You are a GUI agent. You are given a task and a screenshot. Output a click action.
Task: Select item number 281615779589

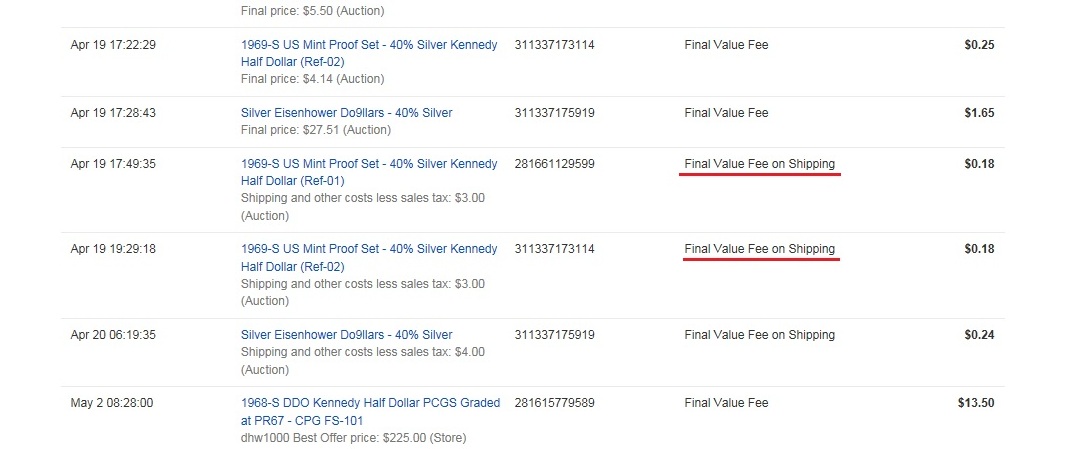pyautogui.click(x=554, y=403)
